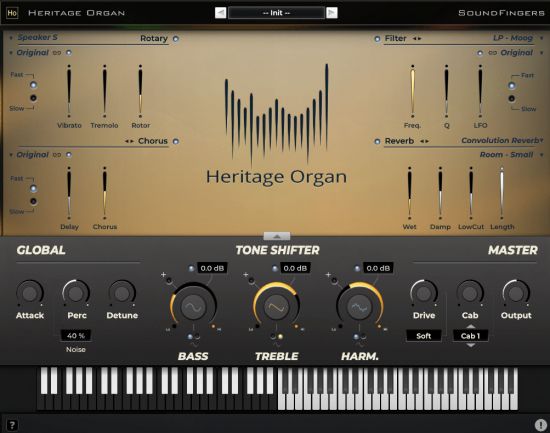Click the Cab 1 selector
The height and width of the screenshot is (433, 550).
point(470,336)
